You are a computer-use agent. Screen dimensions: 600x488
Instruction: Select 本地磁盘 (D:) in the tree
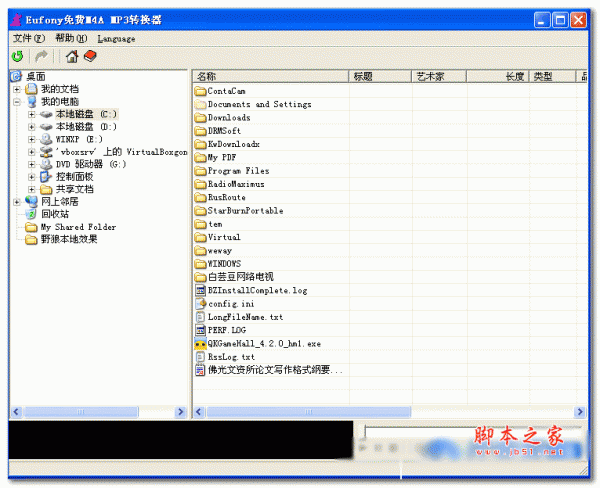tap(86, 127)
